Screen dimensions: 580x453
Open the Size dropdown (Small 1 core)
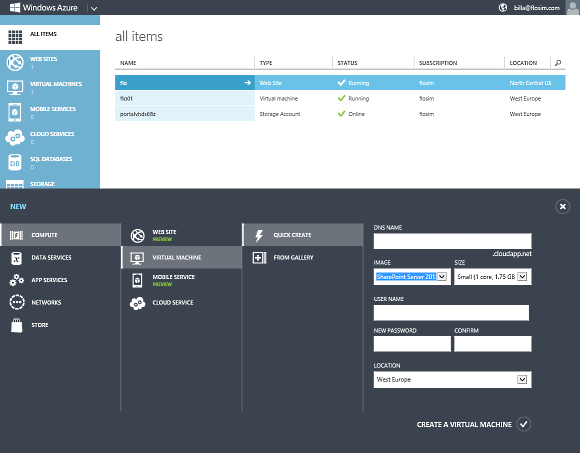pos(493,277)
